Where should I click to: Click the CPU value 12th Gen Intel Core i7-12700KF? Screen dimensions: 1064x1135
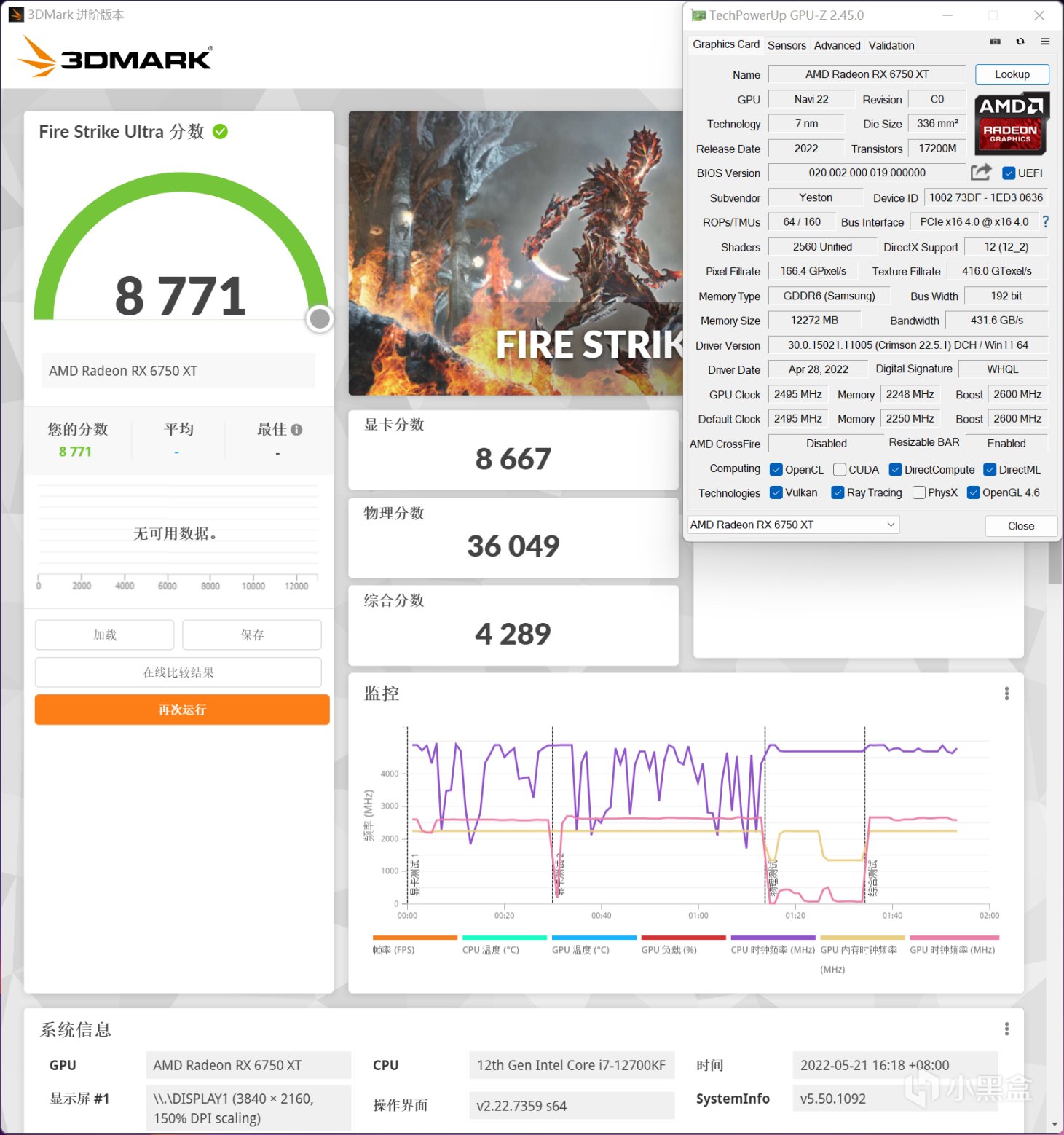point(572,1065)
